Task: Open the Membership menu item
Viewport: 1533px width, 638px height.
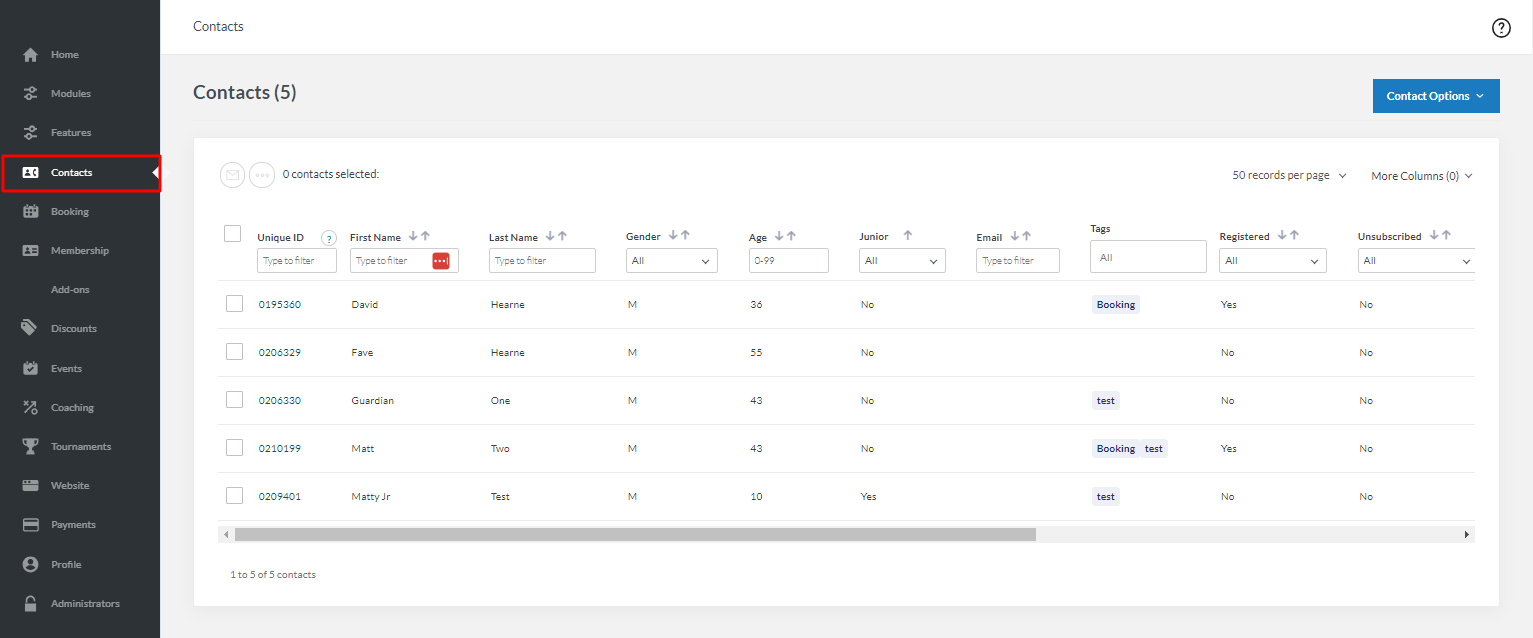Action: (x=78, y=250)
